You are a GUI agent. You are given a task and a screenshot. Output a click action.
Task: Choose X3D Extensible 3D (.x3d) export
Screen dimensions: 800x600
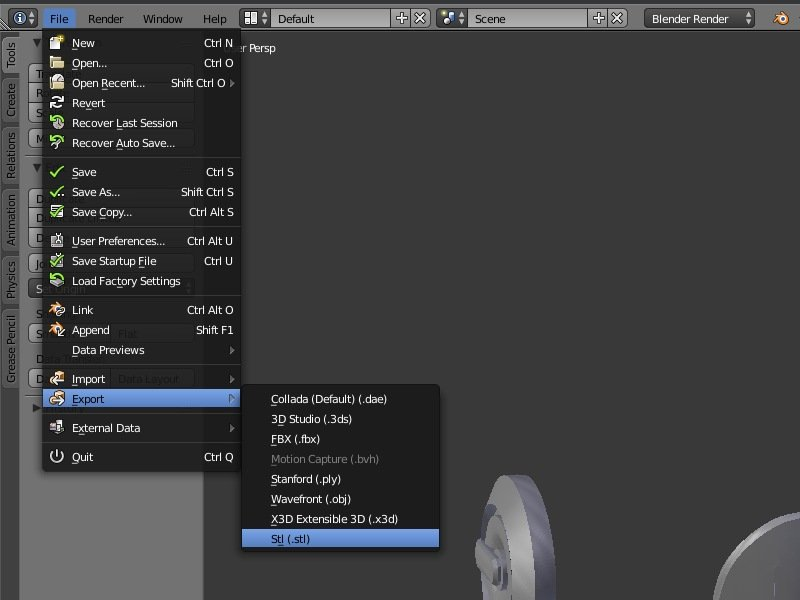[x=340, y=518]
